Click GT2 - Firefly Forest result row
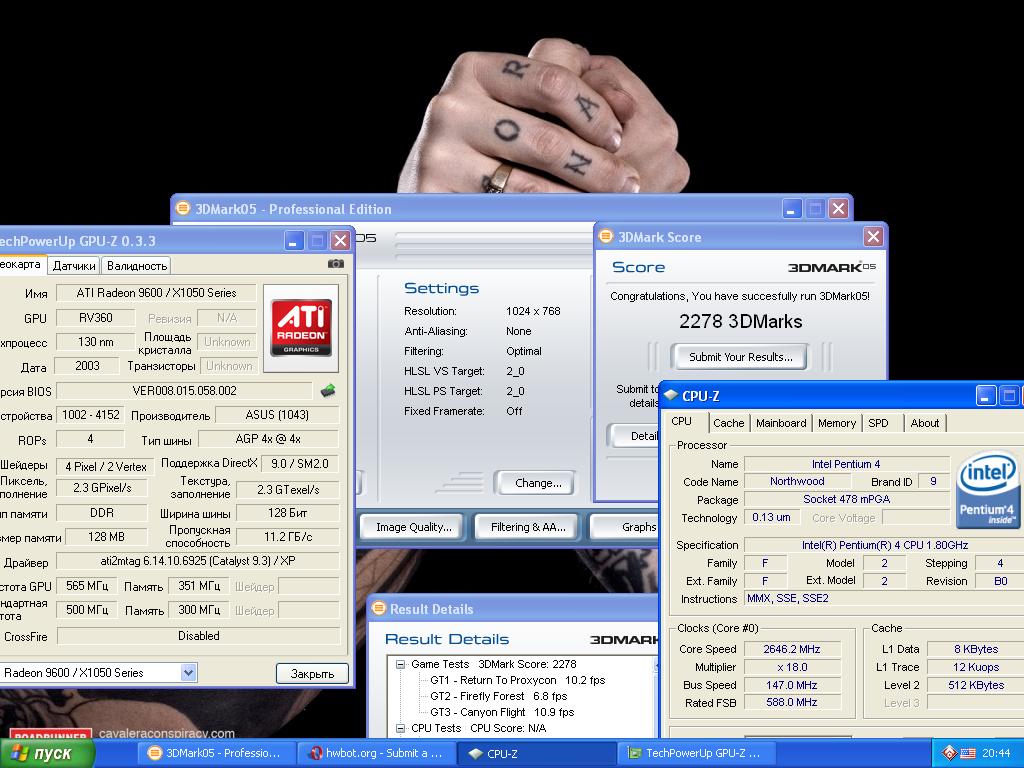This screenshot has height=768, width=1024. 498,696
